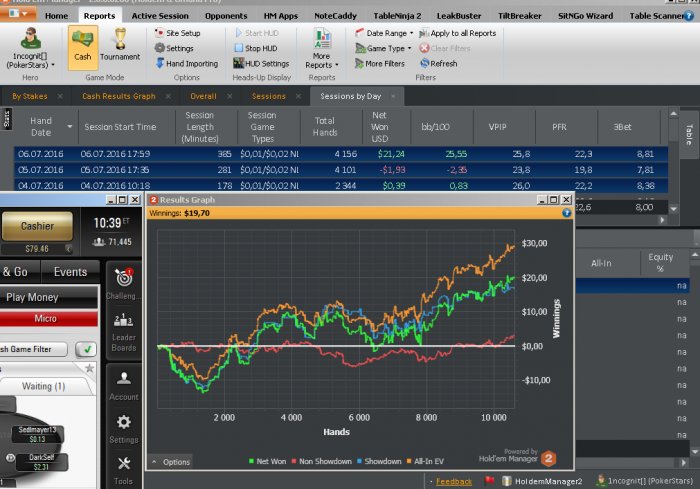Select Play Money in PokerStars lobby
The width and height of the screenshot is (700, 489).
click(x=48, y=297)
